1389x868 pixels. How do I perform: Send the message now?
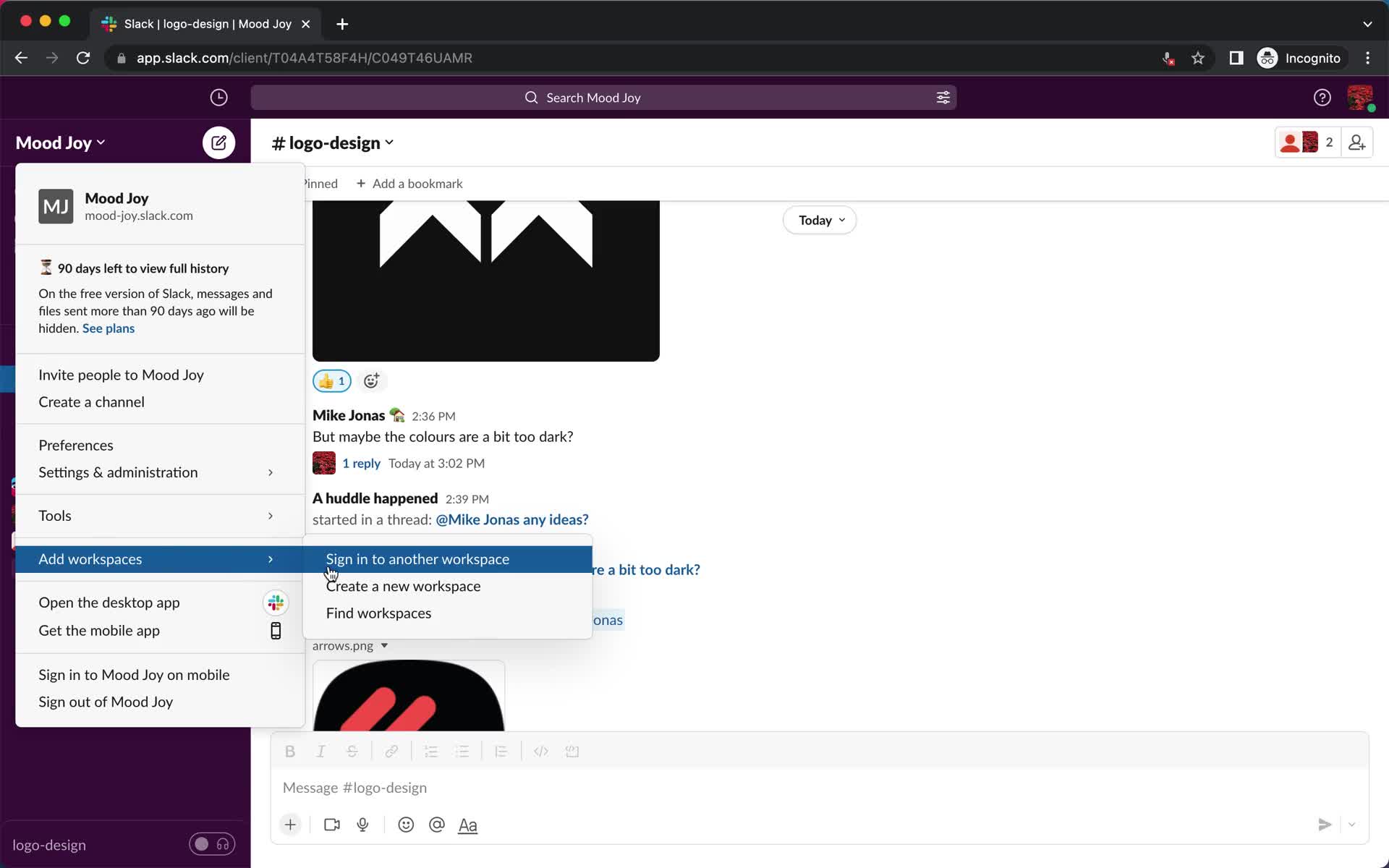(1325, 825)
